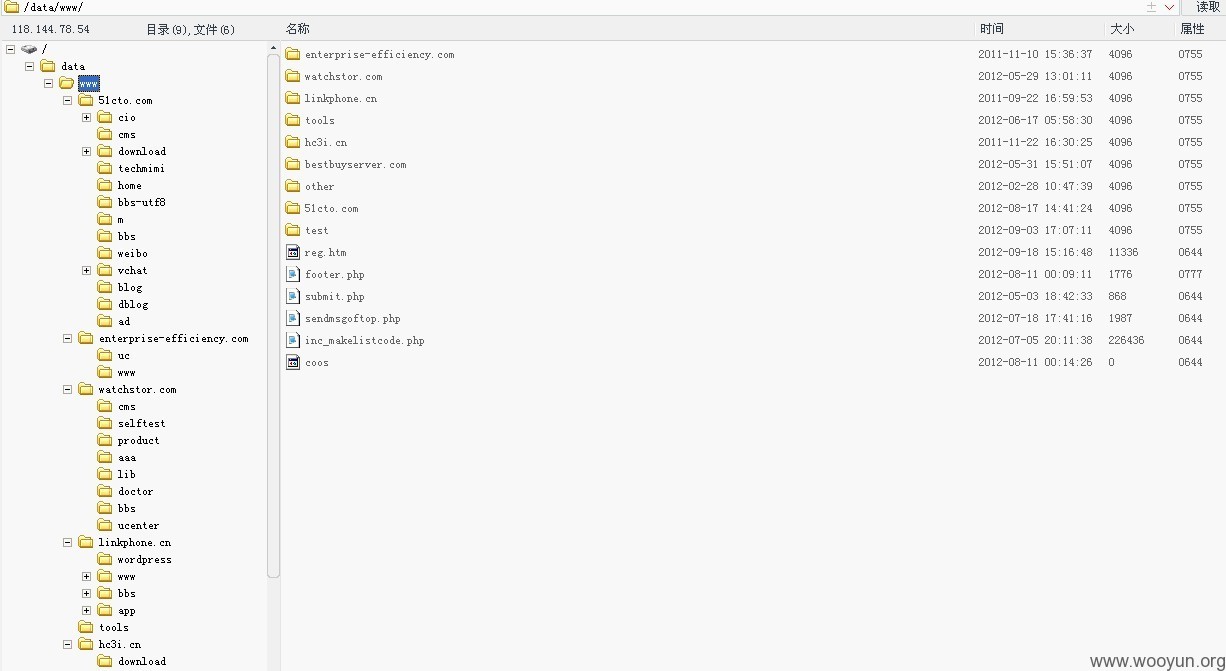The width and height of the screenshot is (1226, 671).
Task: Click the wordpress folder icon in tree
Action: click(105, 559)
